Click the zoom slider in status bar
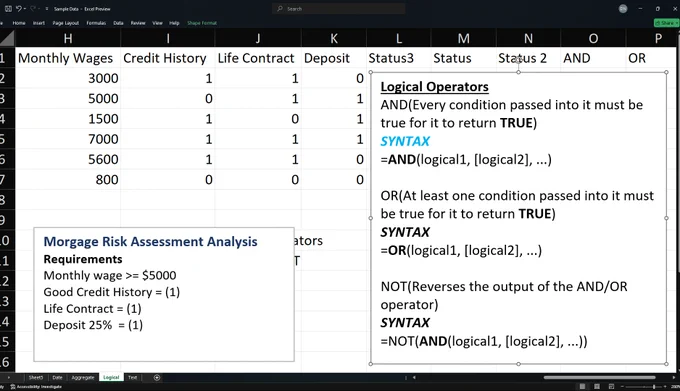Image resolution: width=680 pixels, height=391 pixels. tap(644, 386)
